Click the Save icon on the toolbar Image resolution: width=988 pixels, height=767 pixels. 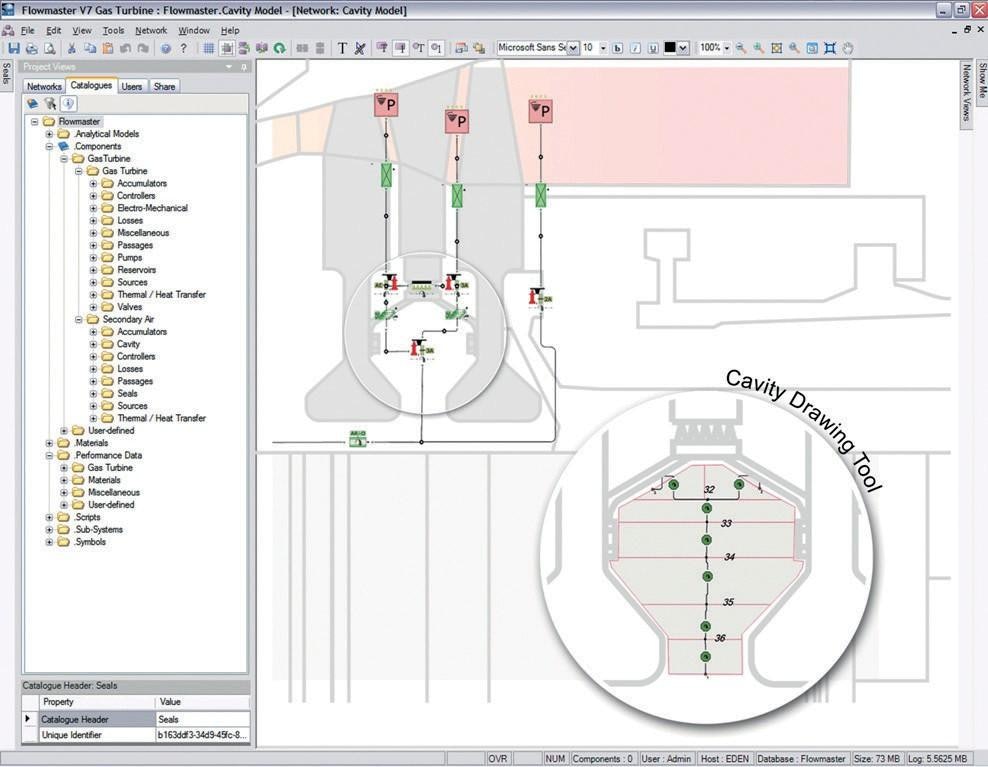[x=12, y=47]
